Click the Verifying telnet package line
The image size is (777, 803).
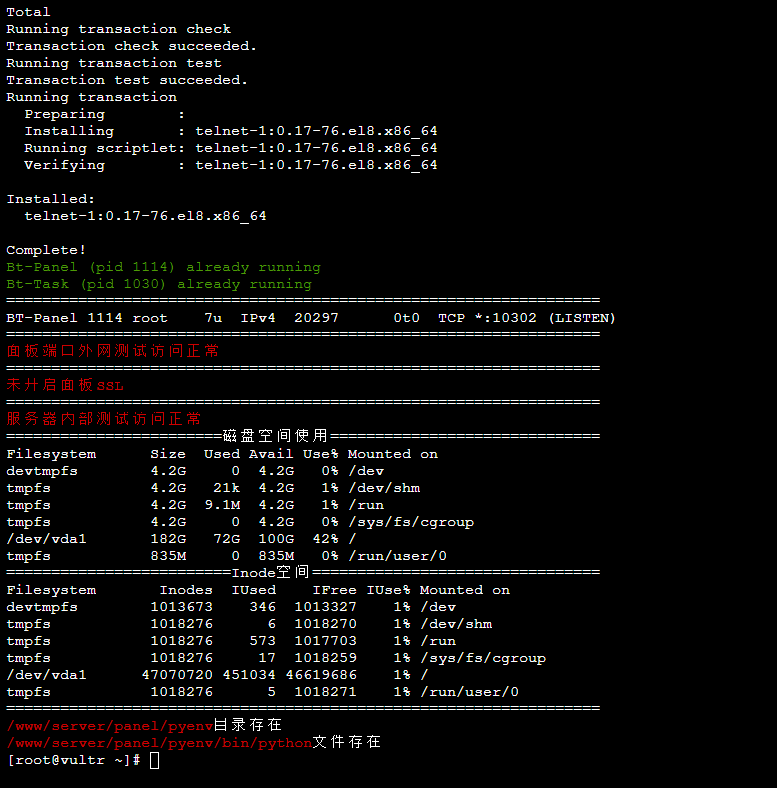[x=230, y=165]
